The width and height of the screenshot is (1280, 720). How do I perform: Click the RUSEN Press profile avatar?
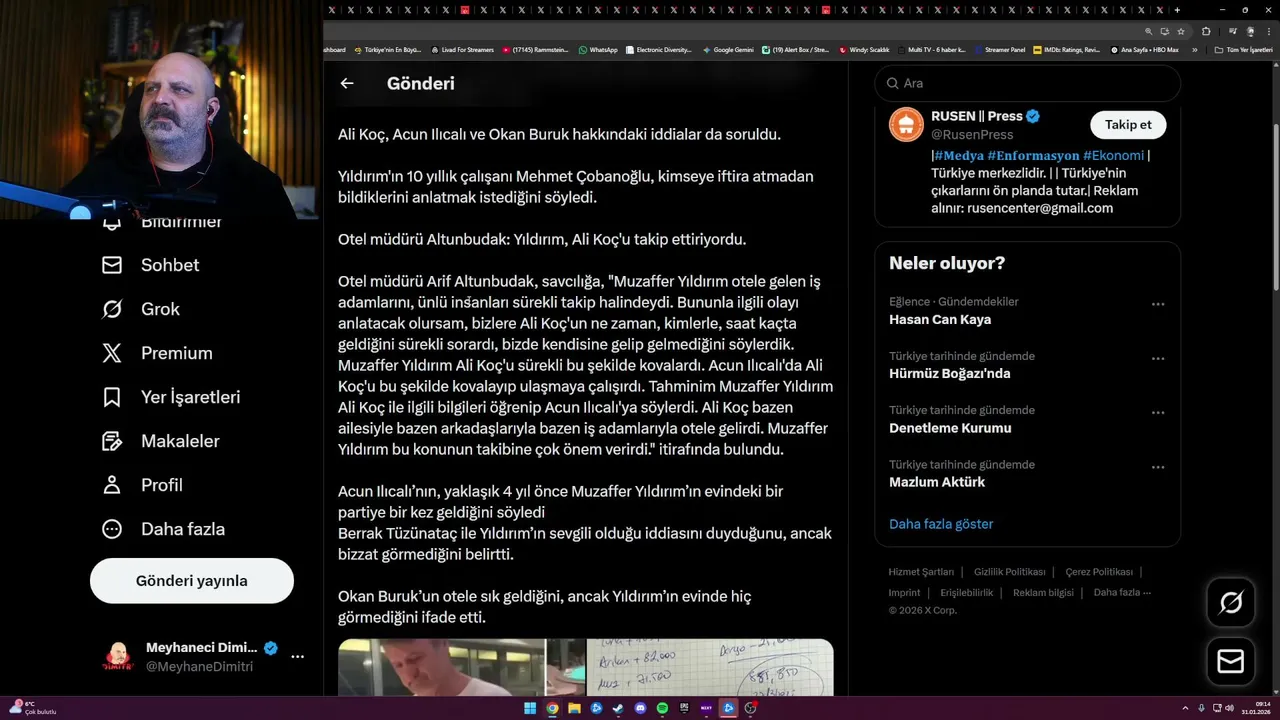(907, 125)
